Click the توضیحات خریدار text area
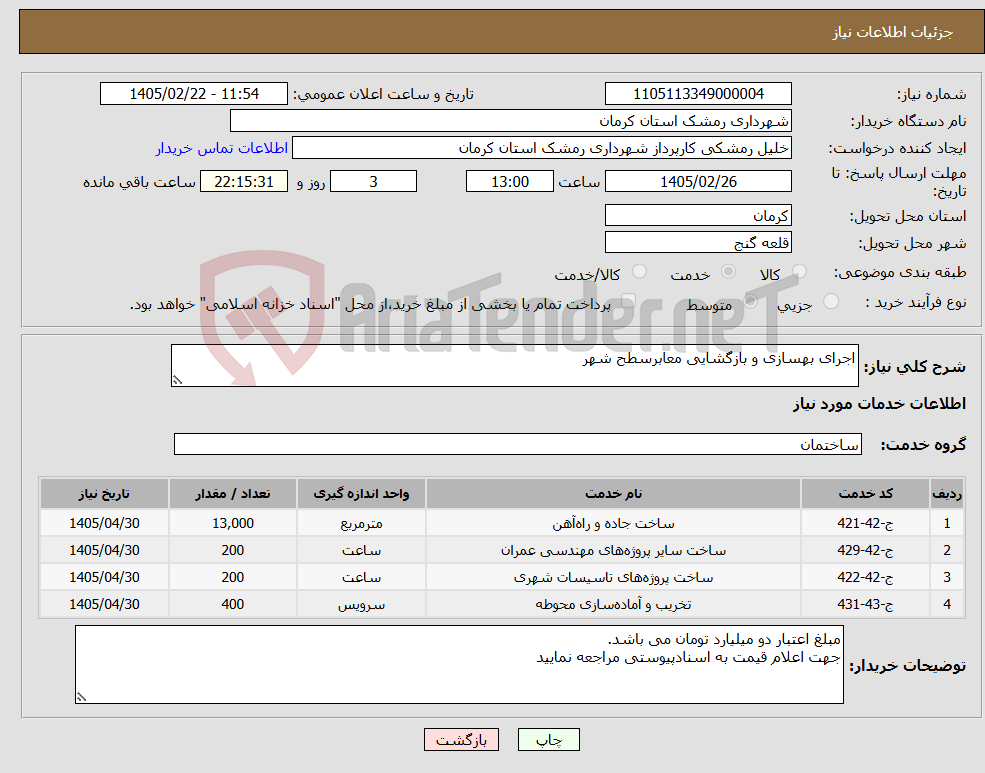This screenshot has width=985, height=773. (x=459, y=664)
